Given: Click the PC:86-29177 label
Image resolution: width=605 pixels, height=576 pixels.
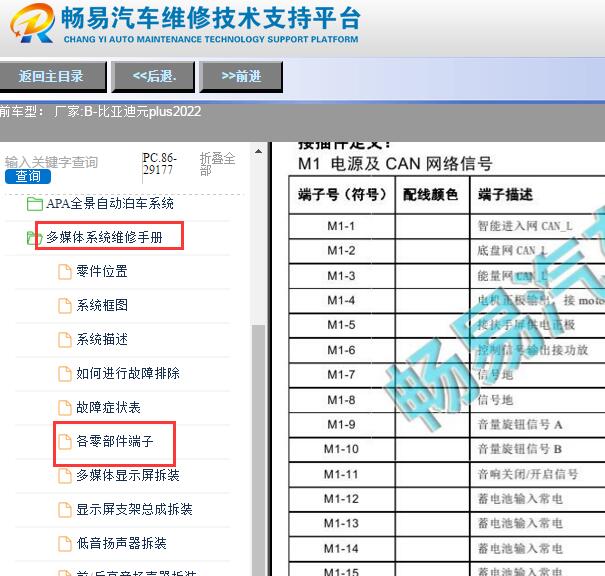Looking at the screenshot, I should 159,164.
